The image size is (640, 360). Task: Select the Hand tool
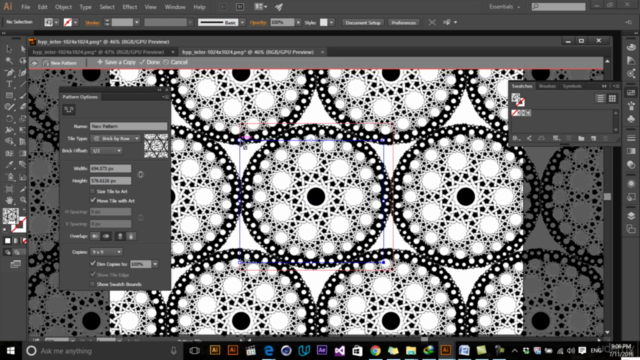pos(9,200)
